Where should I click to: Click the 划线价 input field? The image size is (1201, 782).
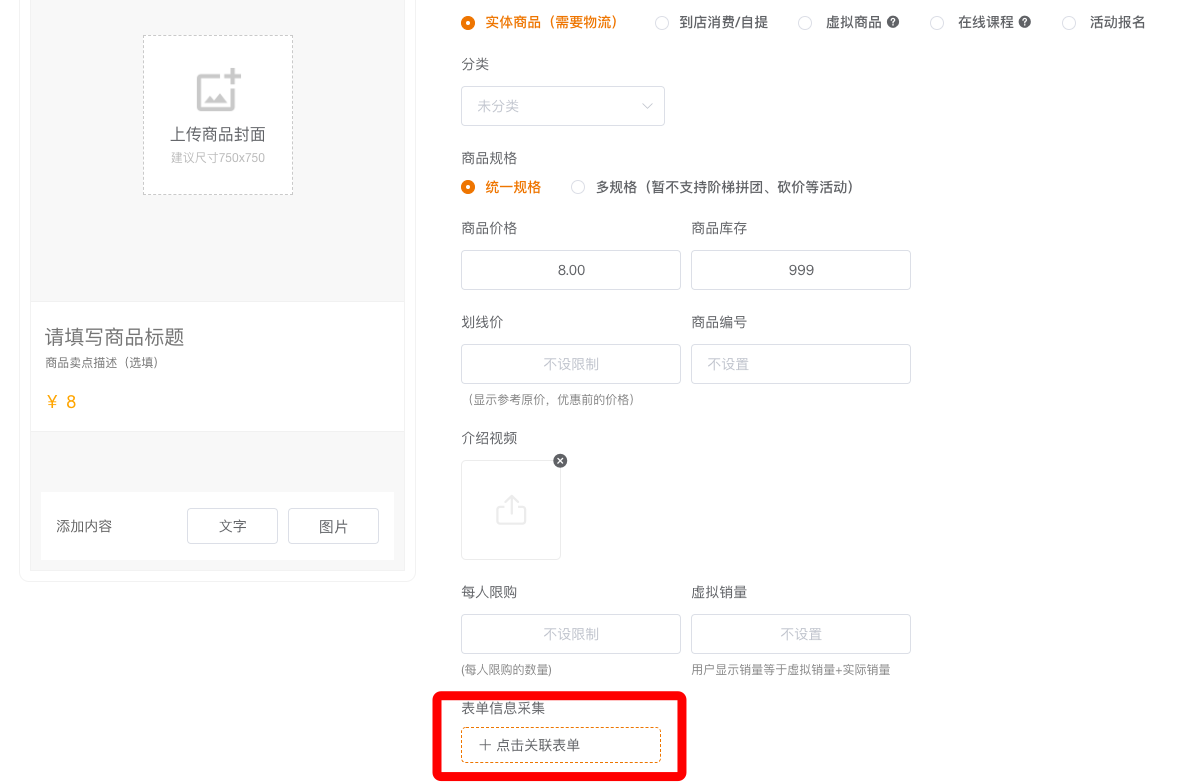[571, 364]
